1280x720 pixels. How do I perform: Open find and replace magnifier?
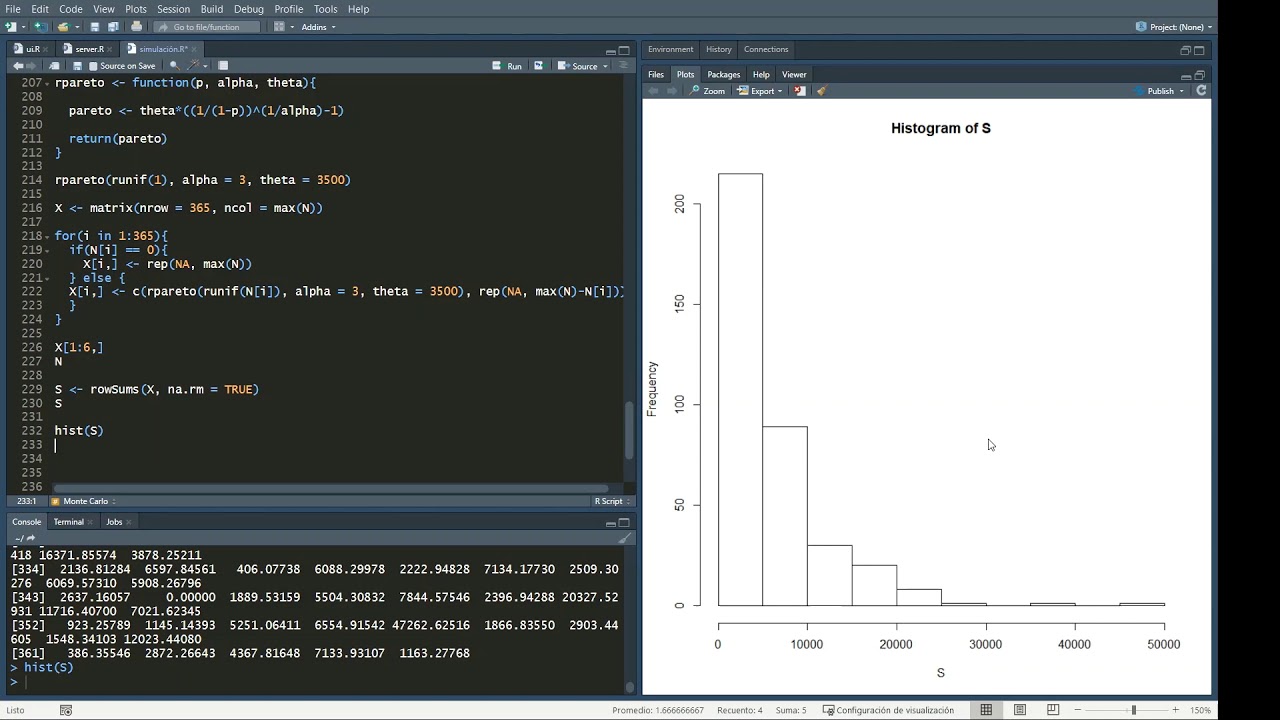point(174,66)
